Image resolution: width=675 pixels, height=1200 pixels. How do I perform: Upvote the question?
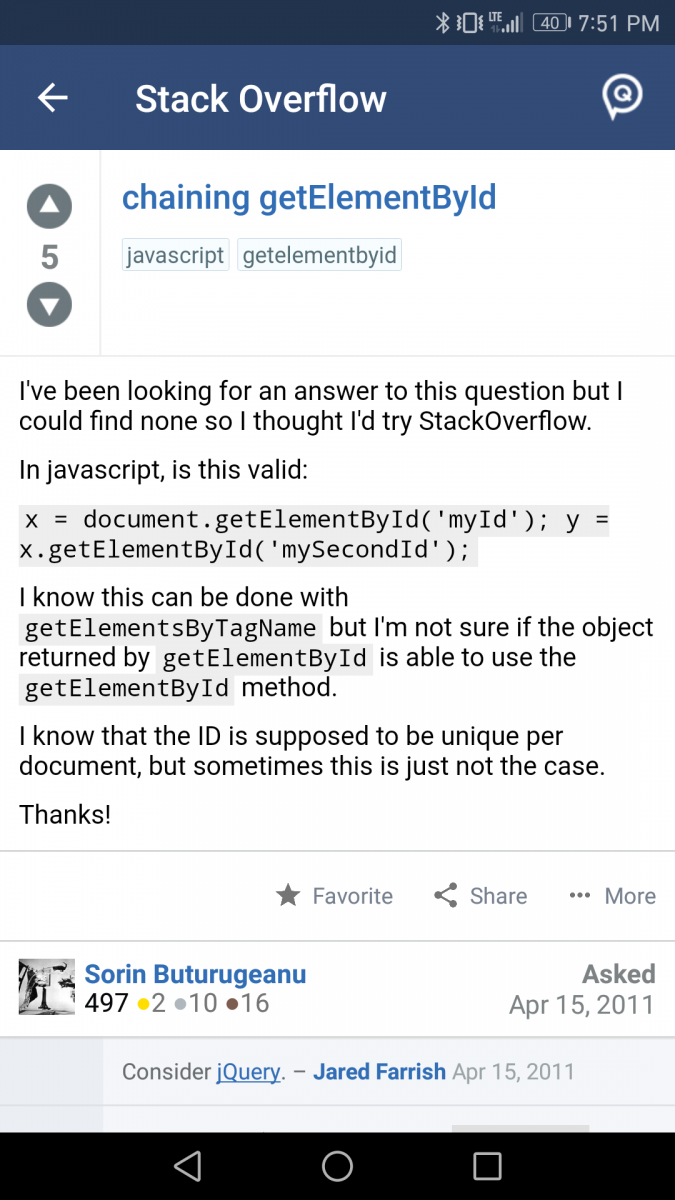point(49,208)
